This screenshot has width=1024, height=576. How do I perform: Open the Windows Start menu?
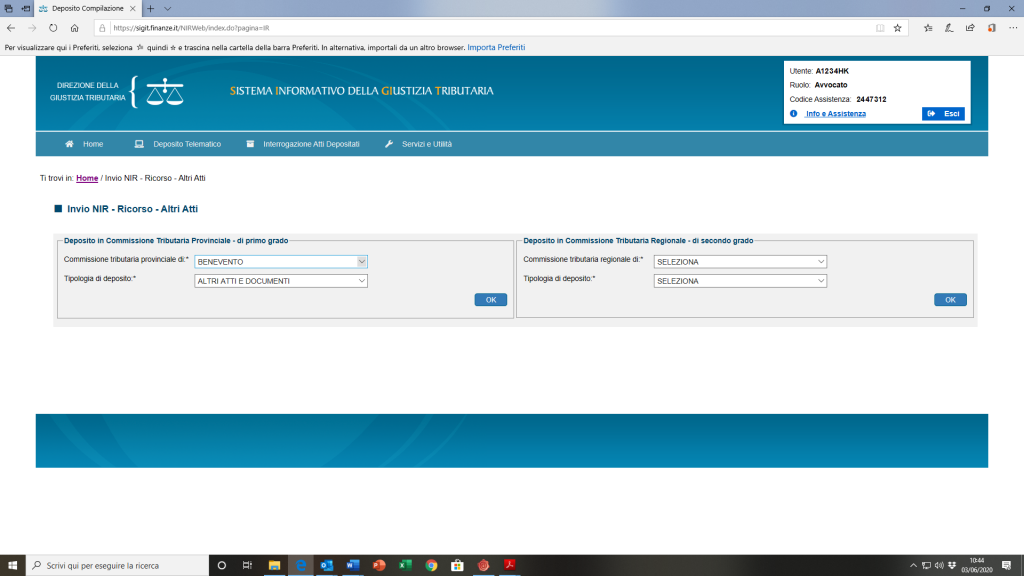tap(12, 566)
